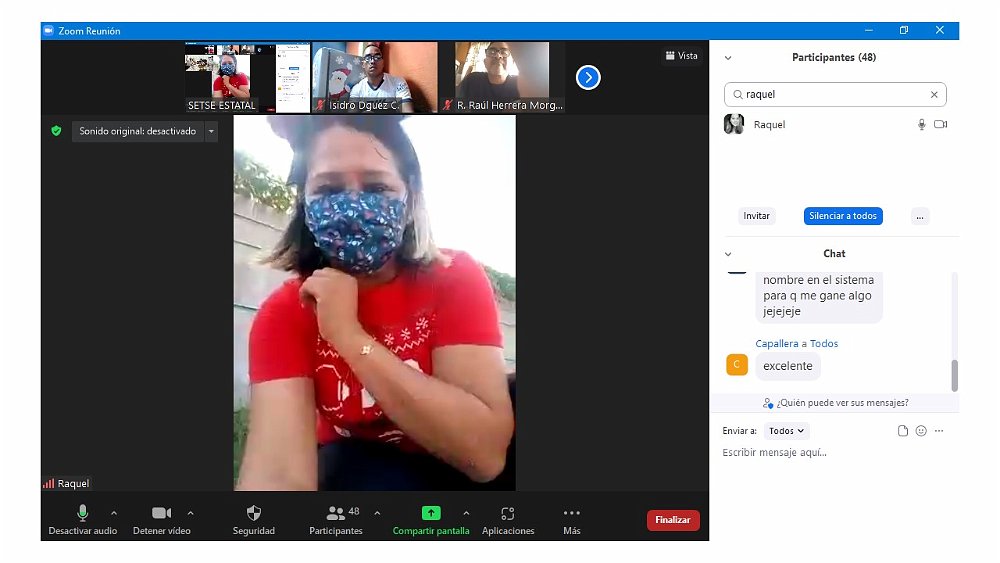Turn off camera with Detener video
This screenshot has width=1000, height=563.
tap(161, 513)
